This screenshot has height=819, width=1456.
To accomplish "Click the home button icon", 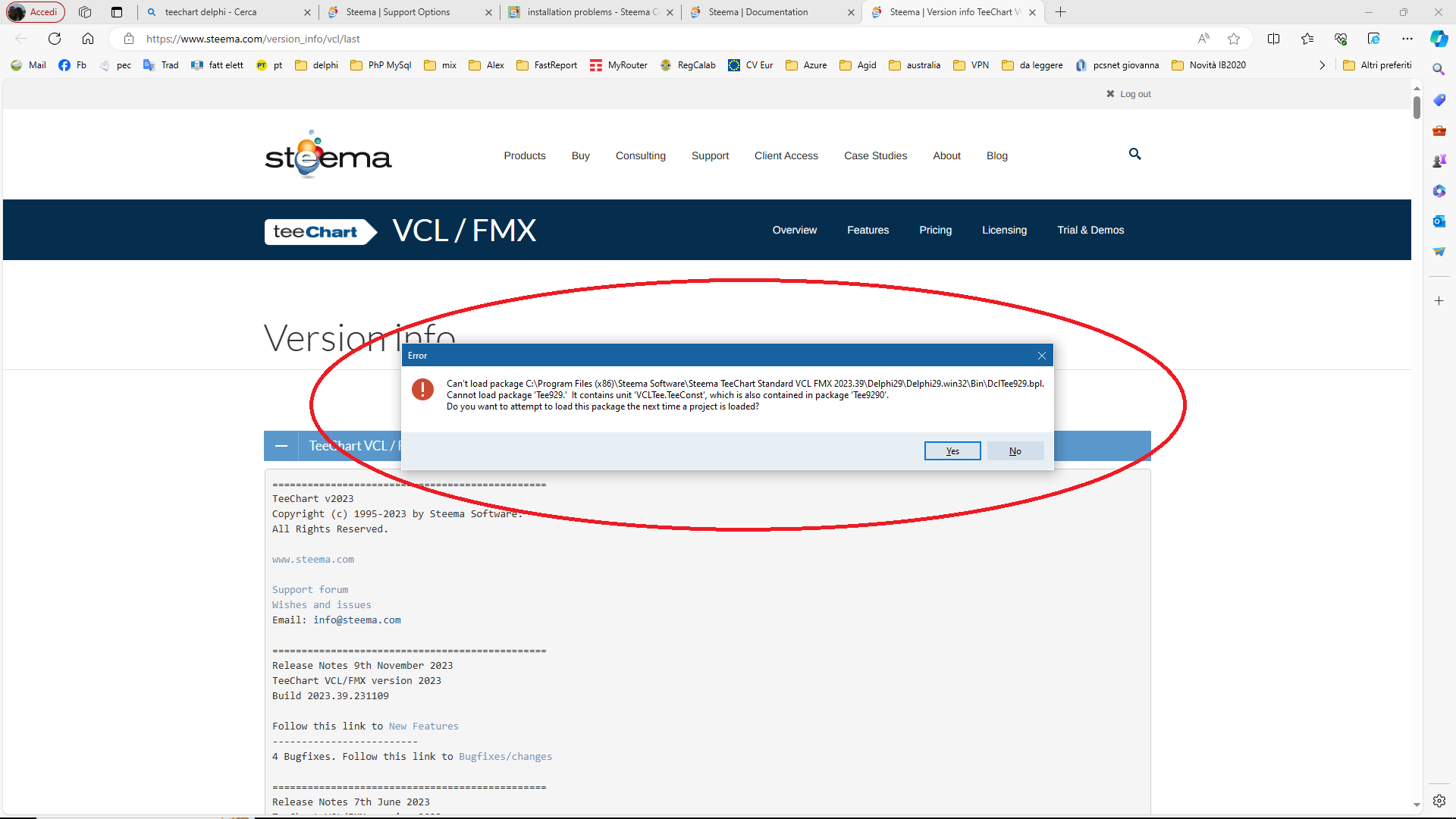I will click(x=87, y=38).
